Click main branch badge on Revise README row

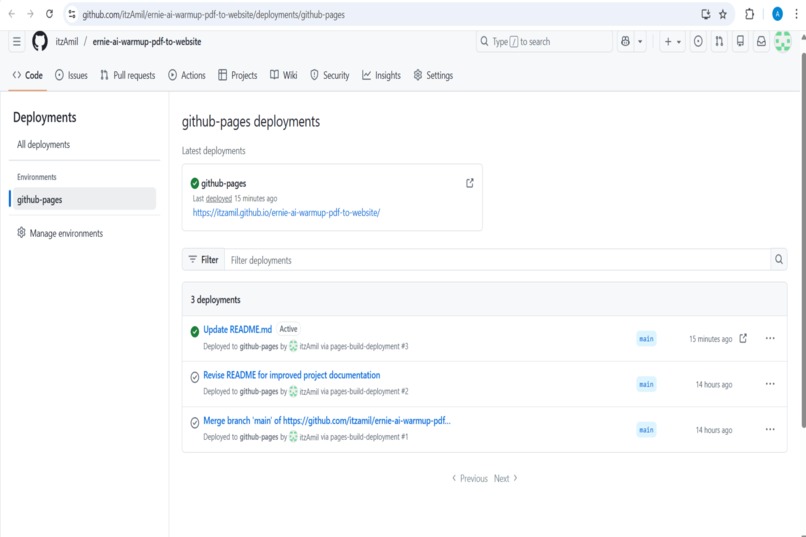point(646,384)
